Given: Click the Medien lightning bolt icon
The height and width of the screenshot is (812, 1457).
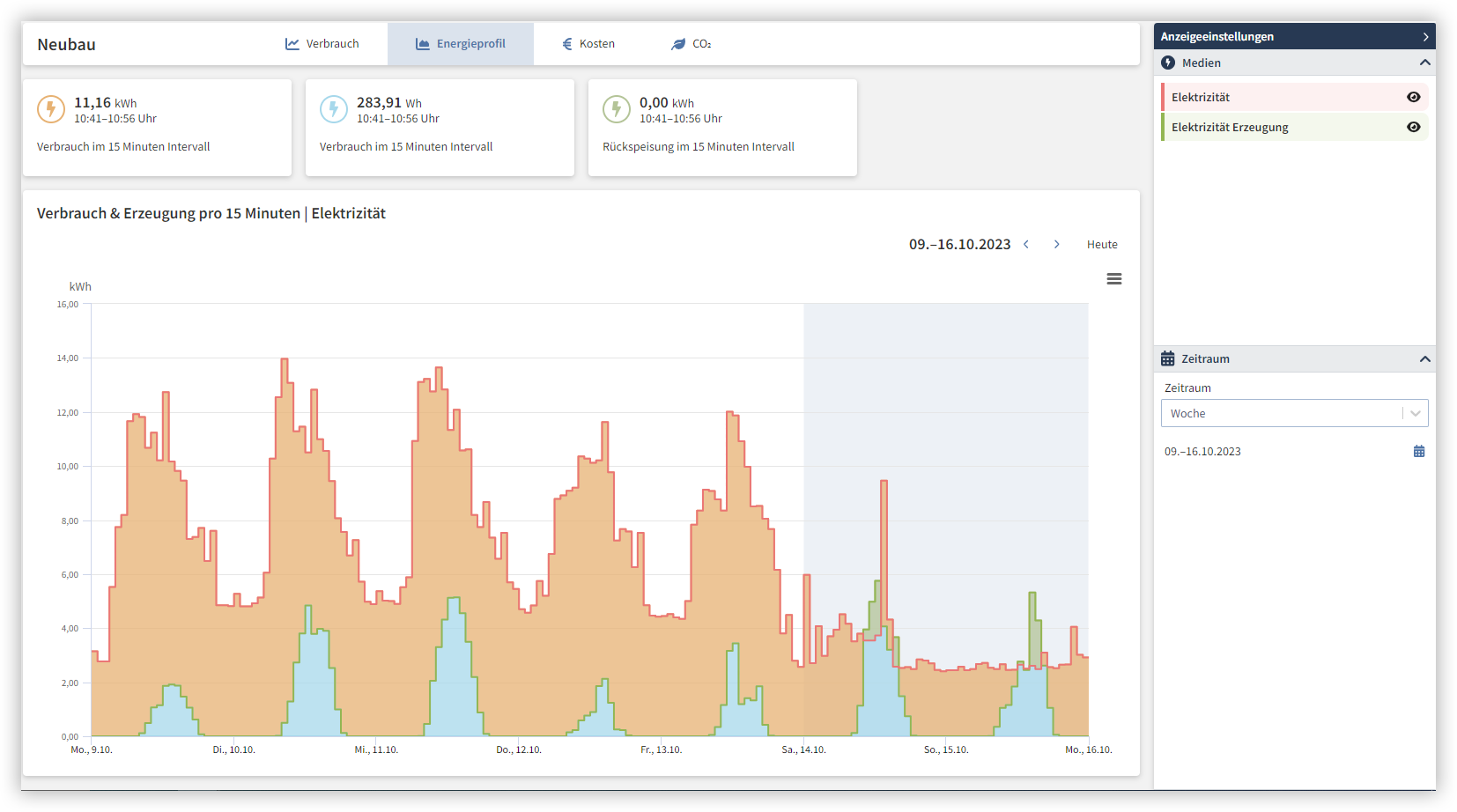Looking at the screenshot, I should click(1168, 63).
